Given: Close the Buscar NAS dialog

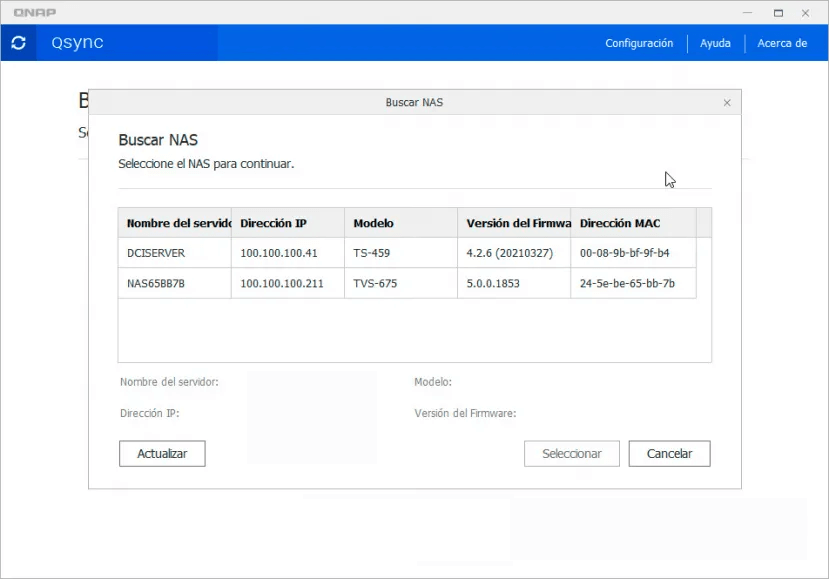Looking at the screenshot, I should coord(727,103).
